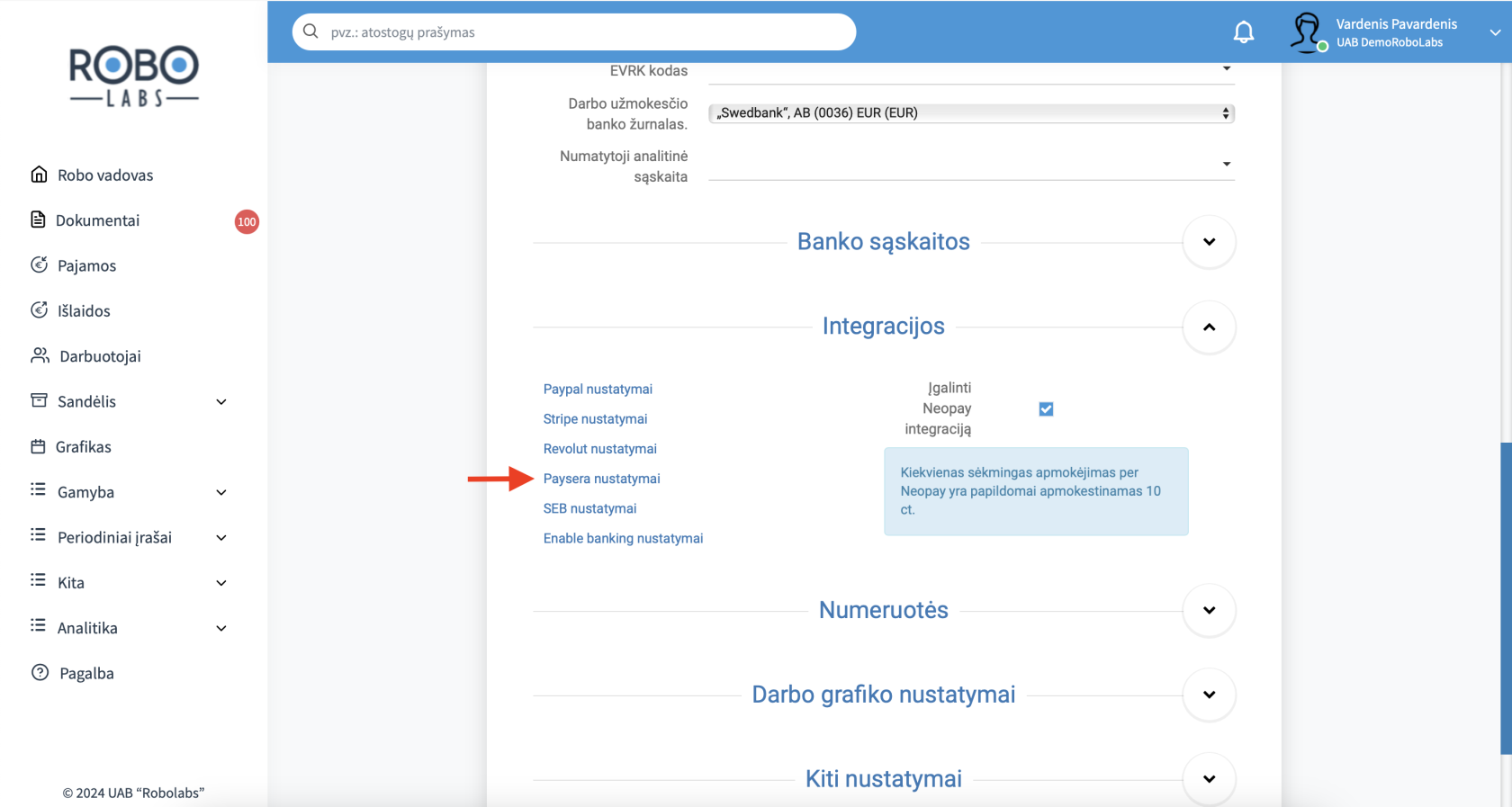Image resolution: width=1512 pixels, height=807 pixels.
Task: Click the Vardenis Pavardenis user name
Action: point(1396,24)
